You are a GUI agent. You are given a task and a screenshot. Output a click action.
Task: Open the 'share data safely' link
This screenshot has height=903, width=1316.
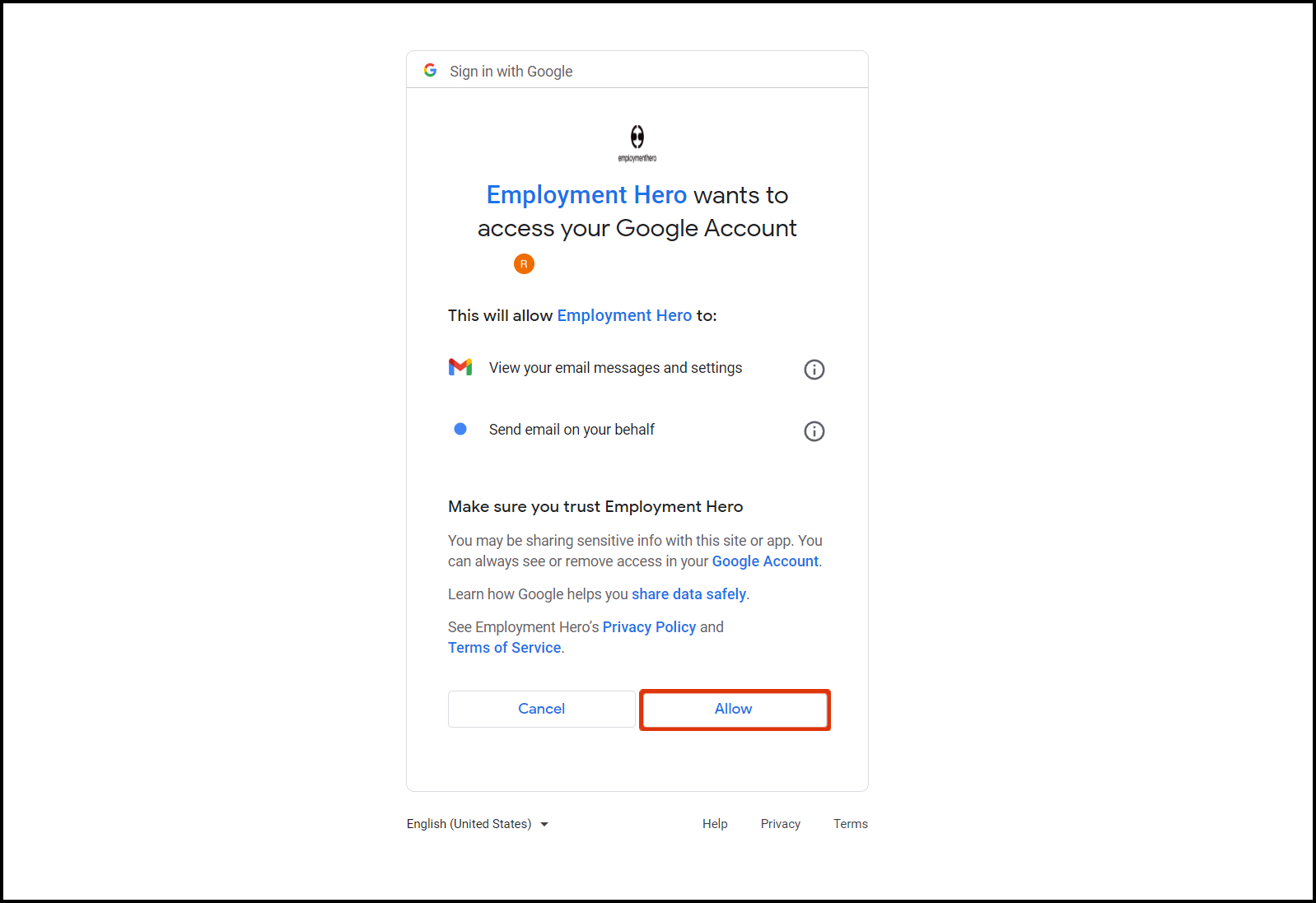click(688, 594)
